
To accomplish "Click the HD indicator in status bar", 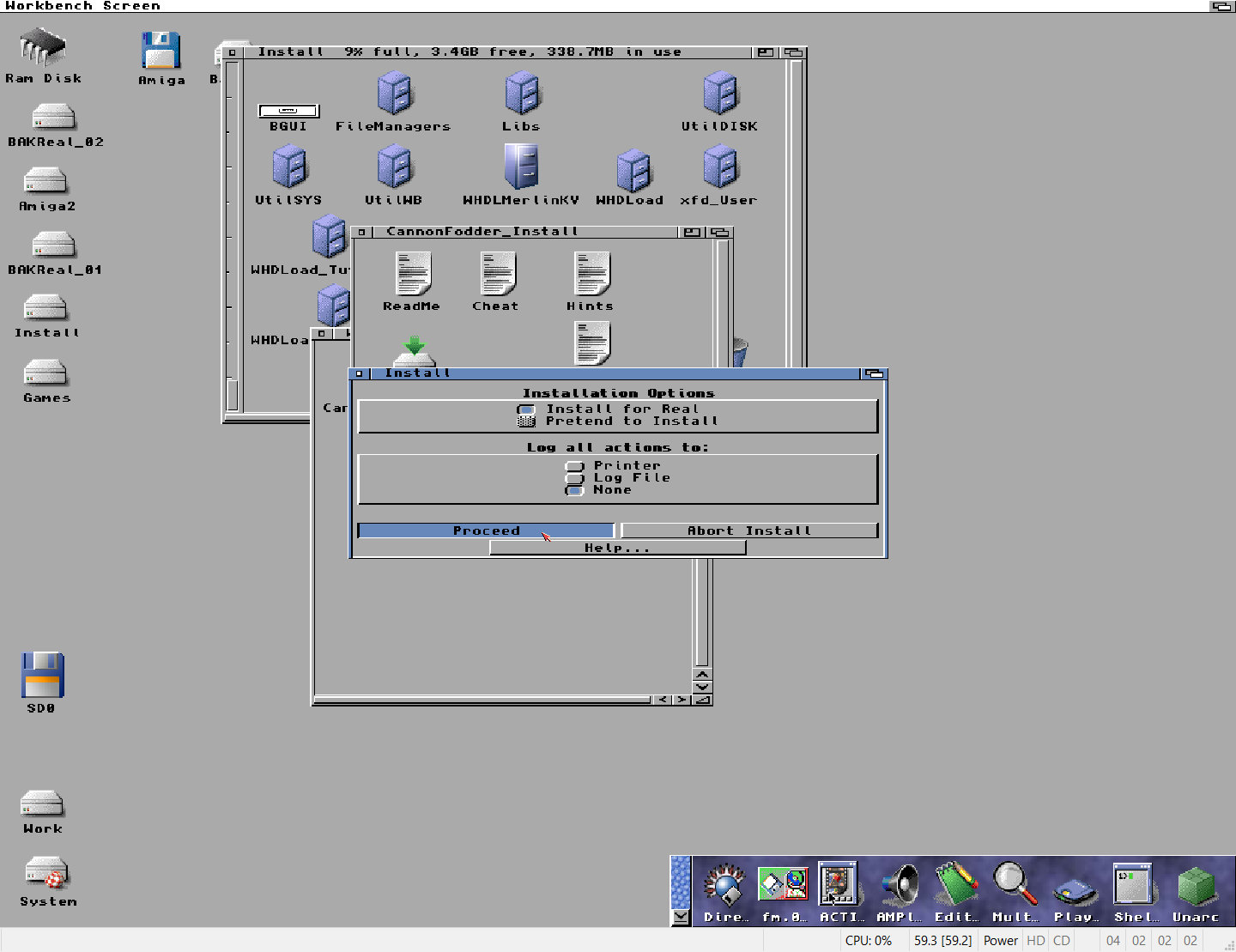I will [x=1036, y=941].
